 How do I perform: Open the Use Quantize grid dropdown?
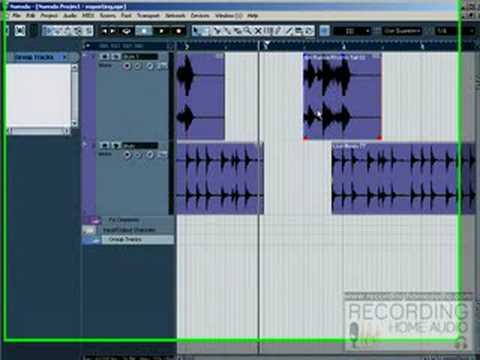point(402,31)
